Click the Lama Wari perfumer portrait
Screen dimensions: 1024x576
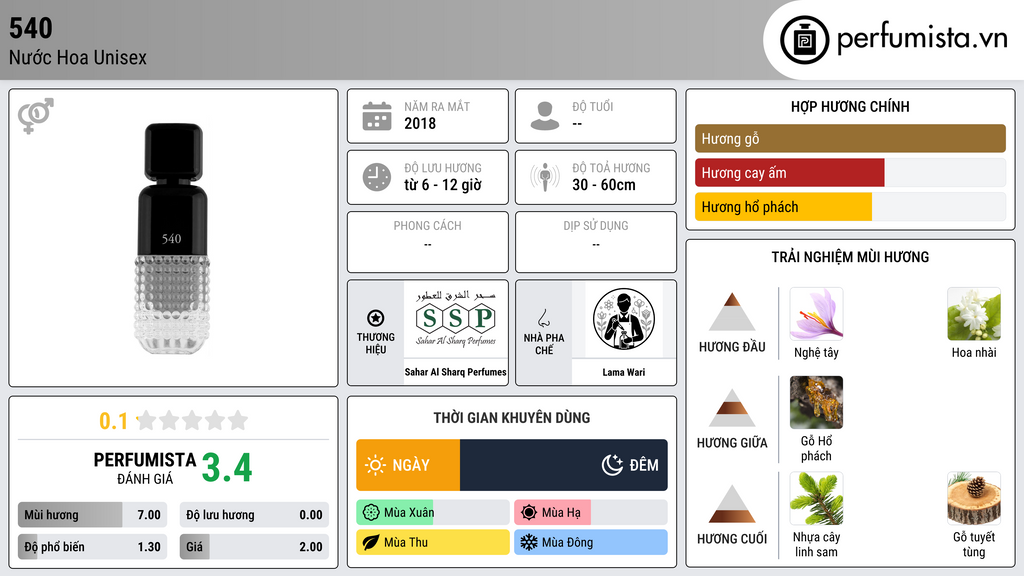click(624, 319)
